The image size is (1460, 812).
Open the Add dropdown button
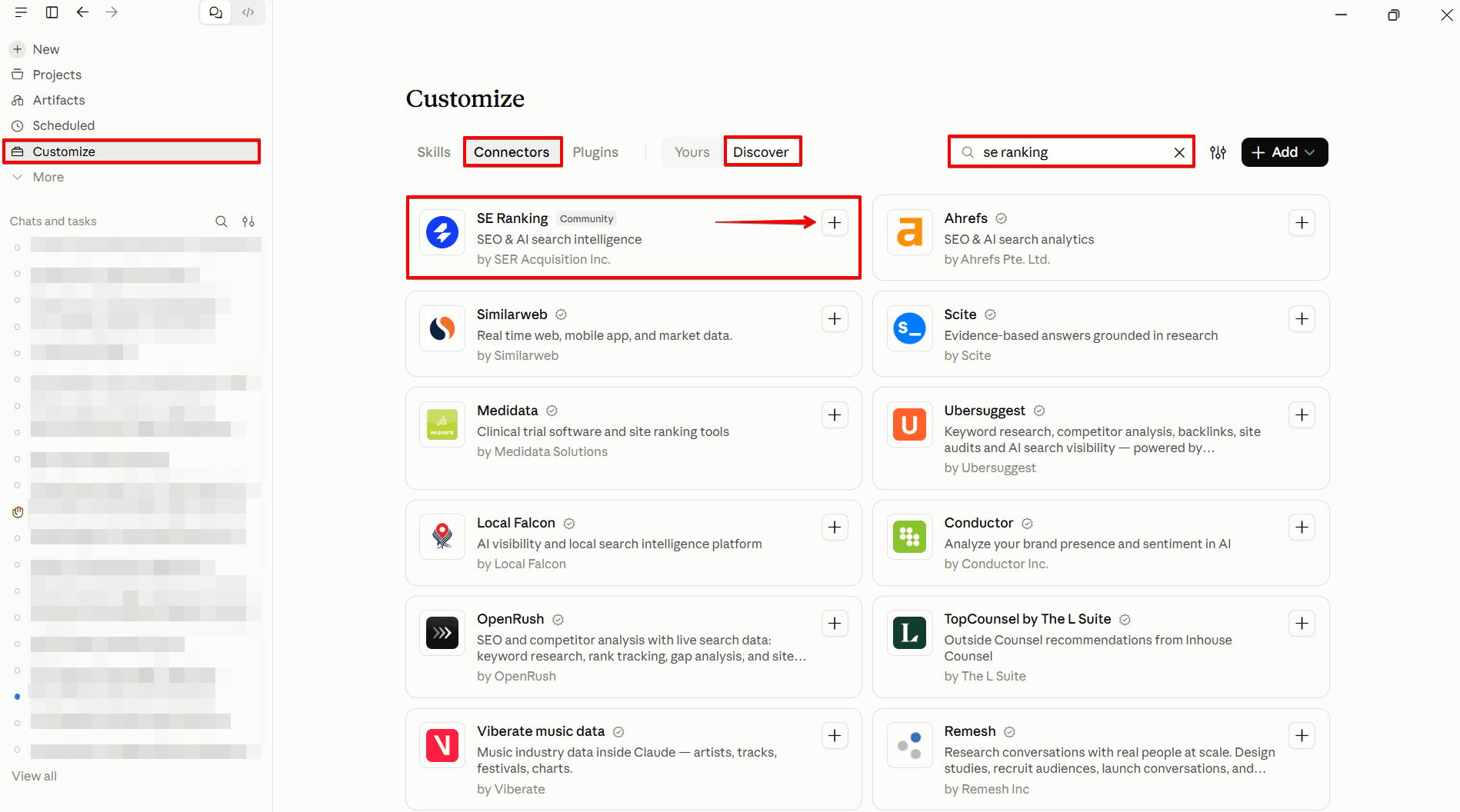(x=1285, y=152)
